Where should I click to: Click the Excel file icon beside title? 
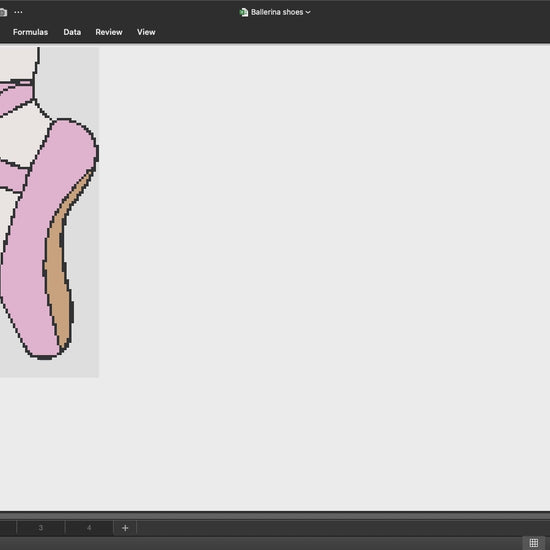point(243,12)
